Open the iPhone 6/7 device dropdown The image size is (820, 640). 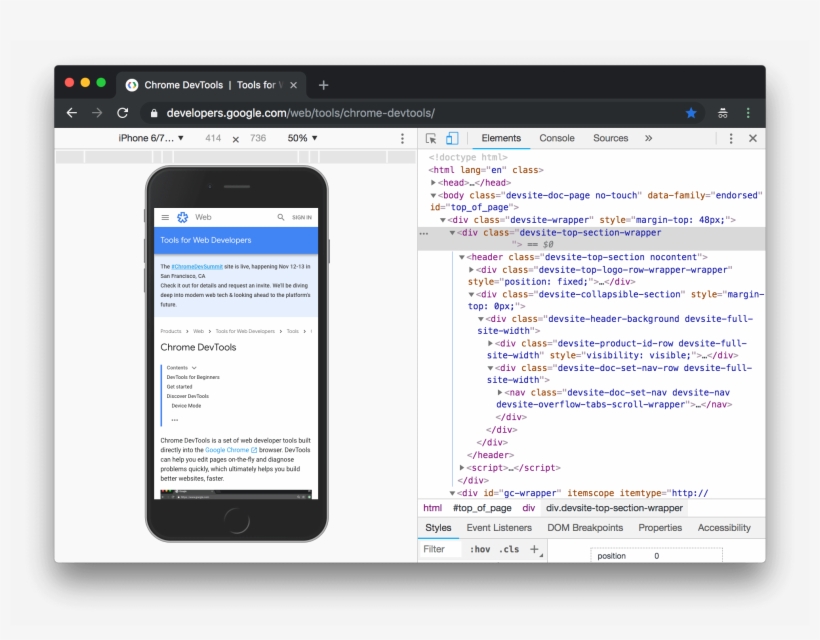pos(151,139)
